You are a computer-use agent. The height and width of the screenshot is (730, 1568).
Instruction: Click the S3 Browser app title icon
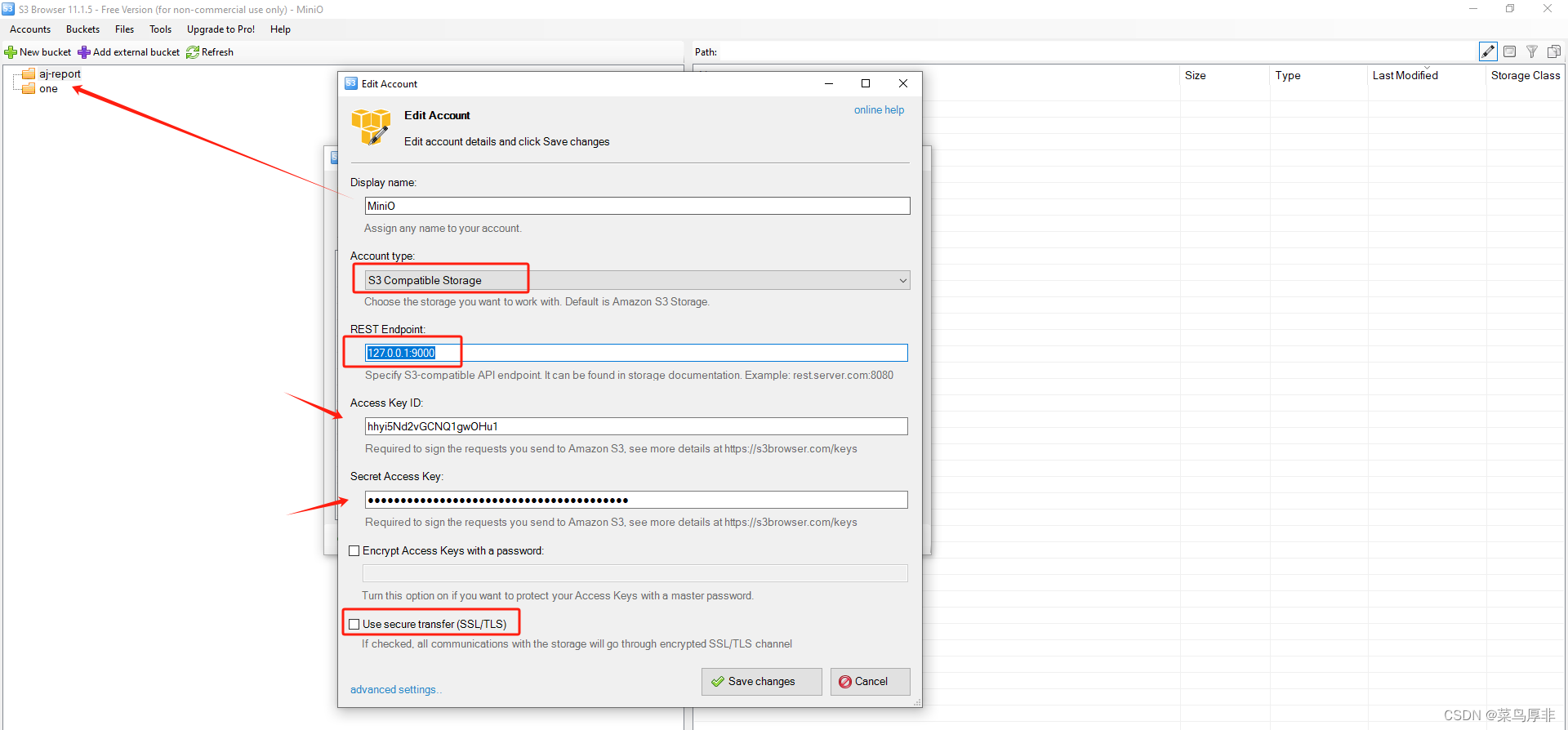click(8, 9)
